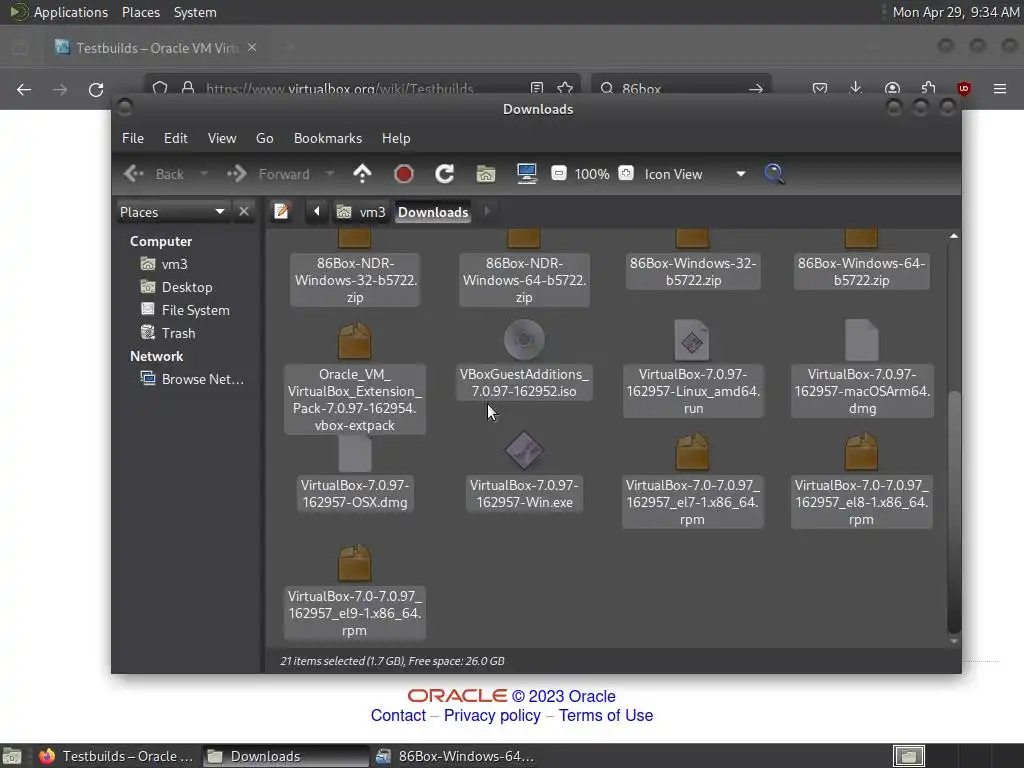This screenshot has height=768, width=1024.
Task: Open the file search magnifier
Action: coord(774,174)
